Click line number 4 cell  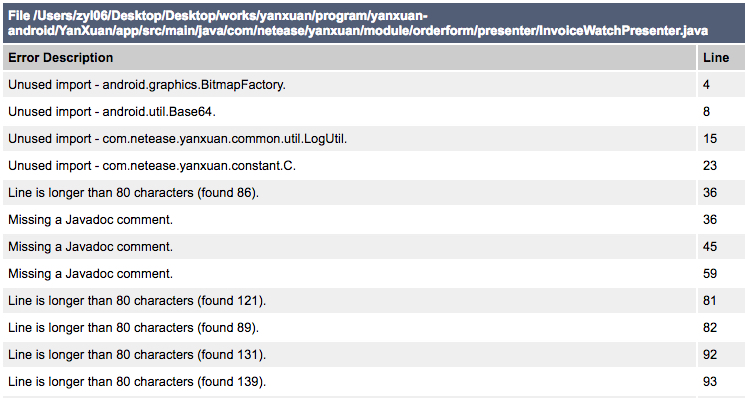tap(721, 85)
